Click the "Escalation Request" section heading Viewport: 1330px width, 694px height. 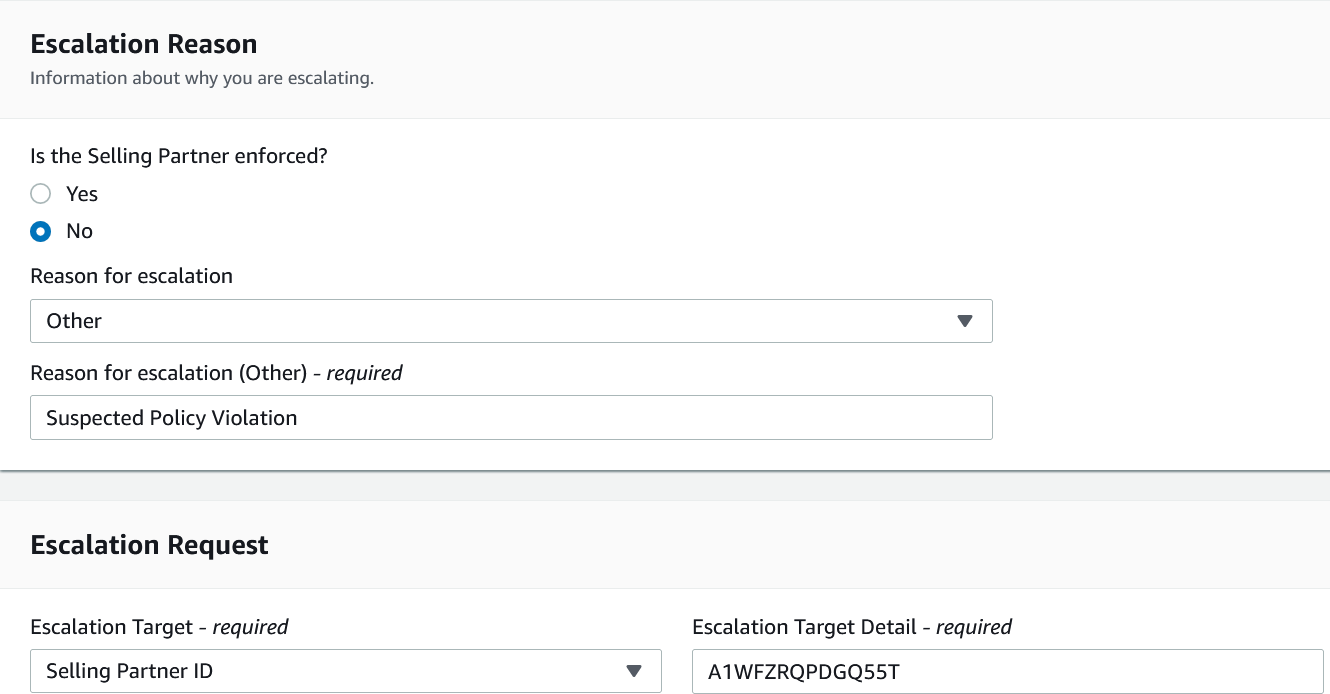pyautogui.click(x=150, y=545)
